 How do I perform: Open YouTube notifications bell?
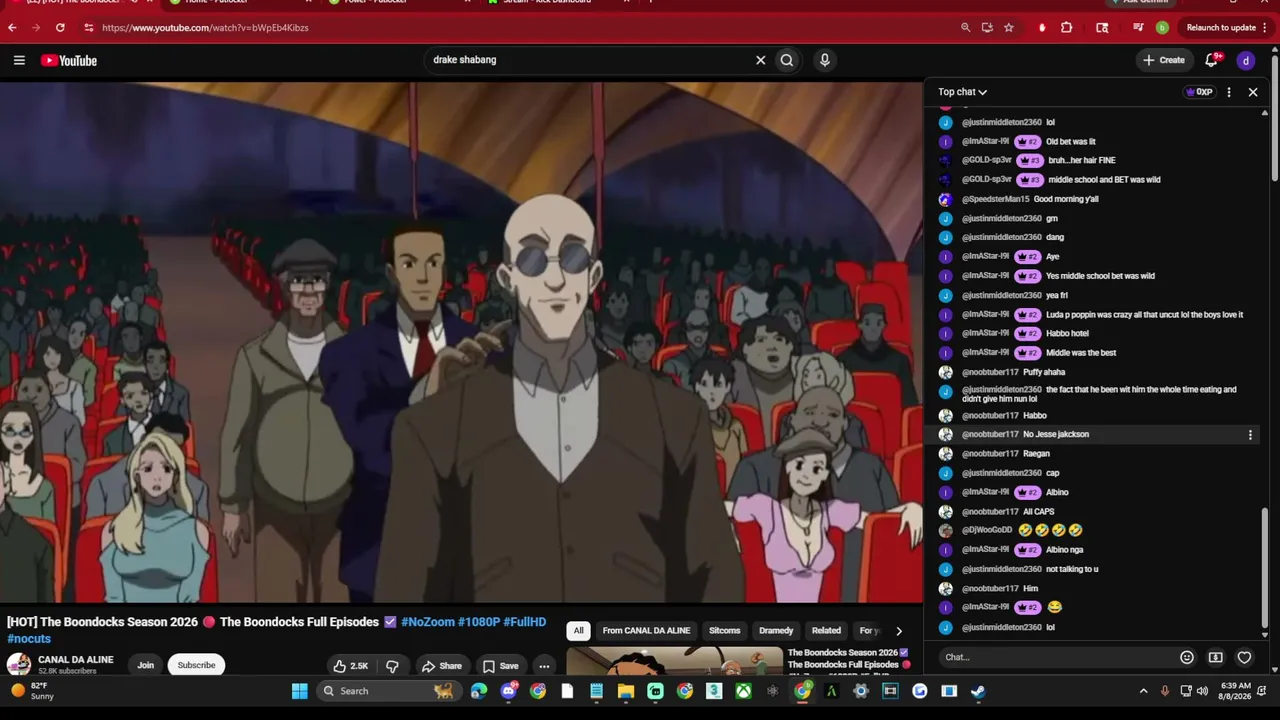[x=1212, y=60]
